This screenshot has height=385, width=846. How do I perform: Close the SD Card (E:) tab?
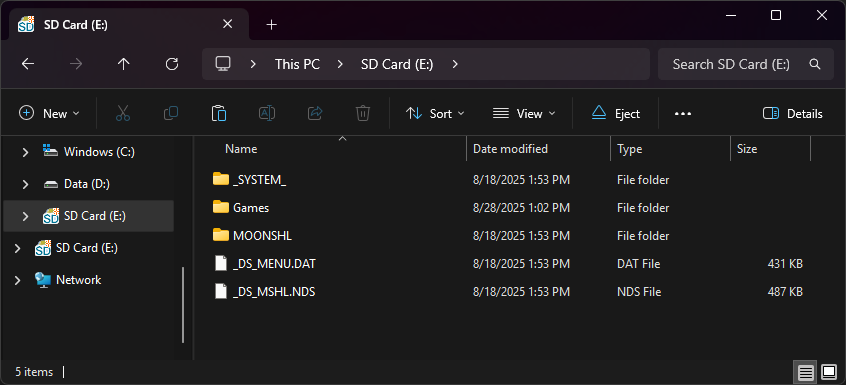click(228, 24)
